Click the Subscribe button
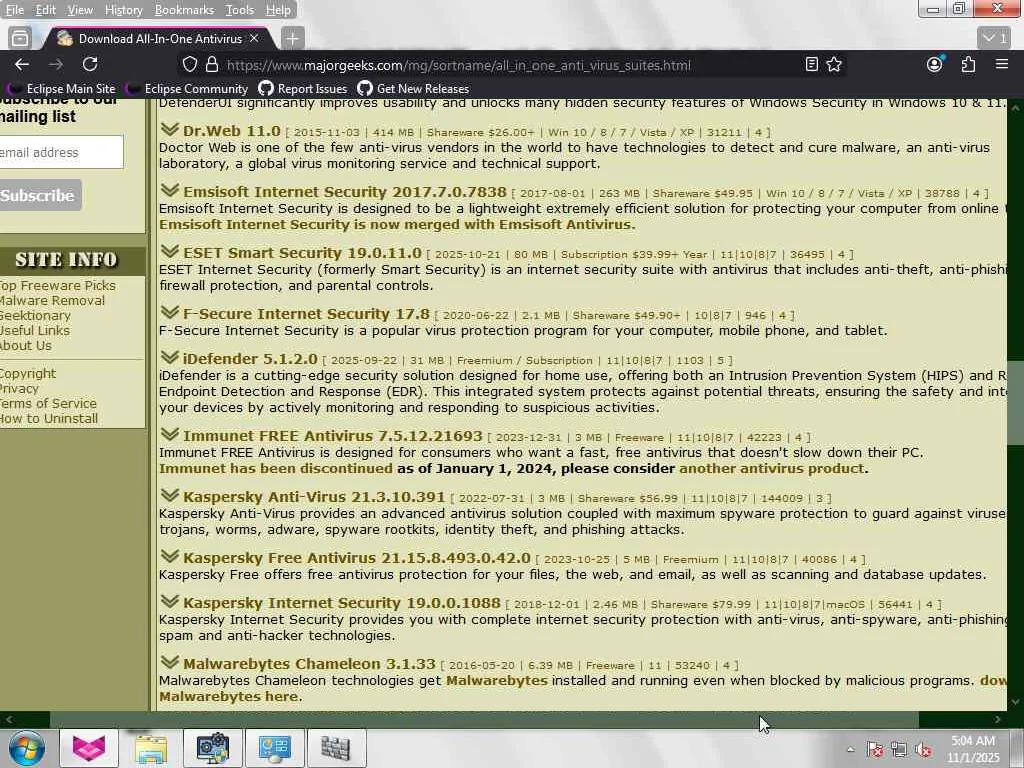The height and width of the screenshot is (768, 1024). tap(39, 195)
